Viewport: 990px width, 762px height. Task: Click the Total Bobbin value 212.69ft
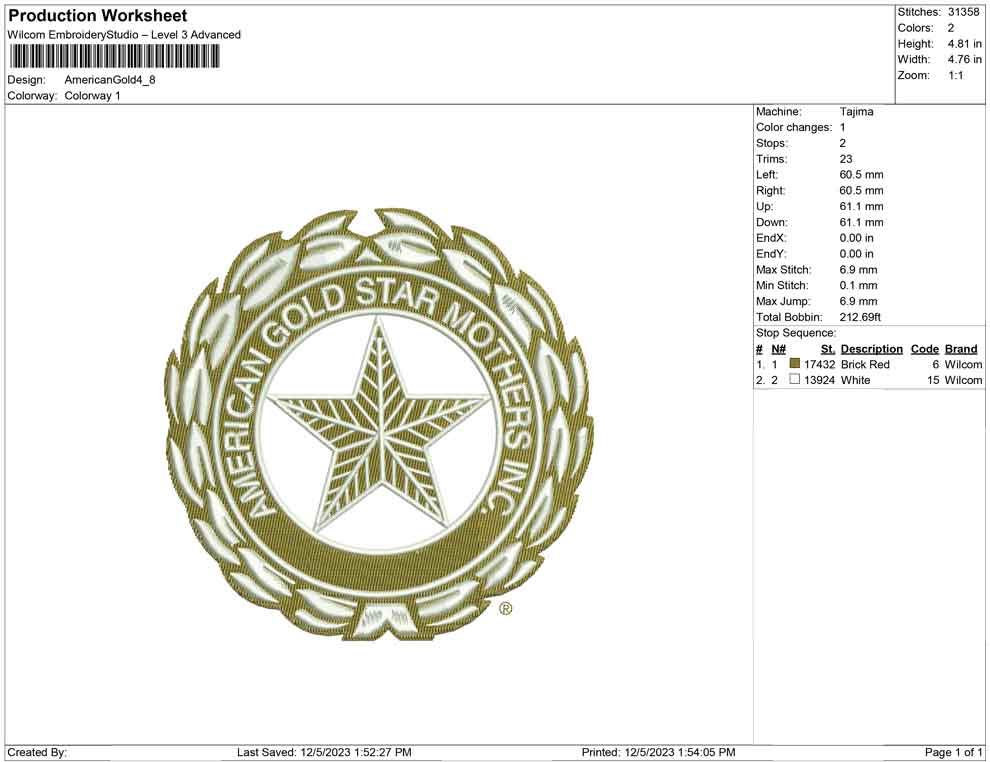tap(860, 317)
